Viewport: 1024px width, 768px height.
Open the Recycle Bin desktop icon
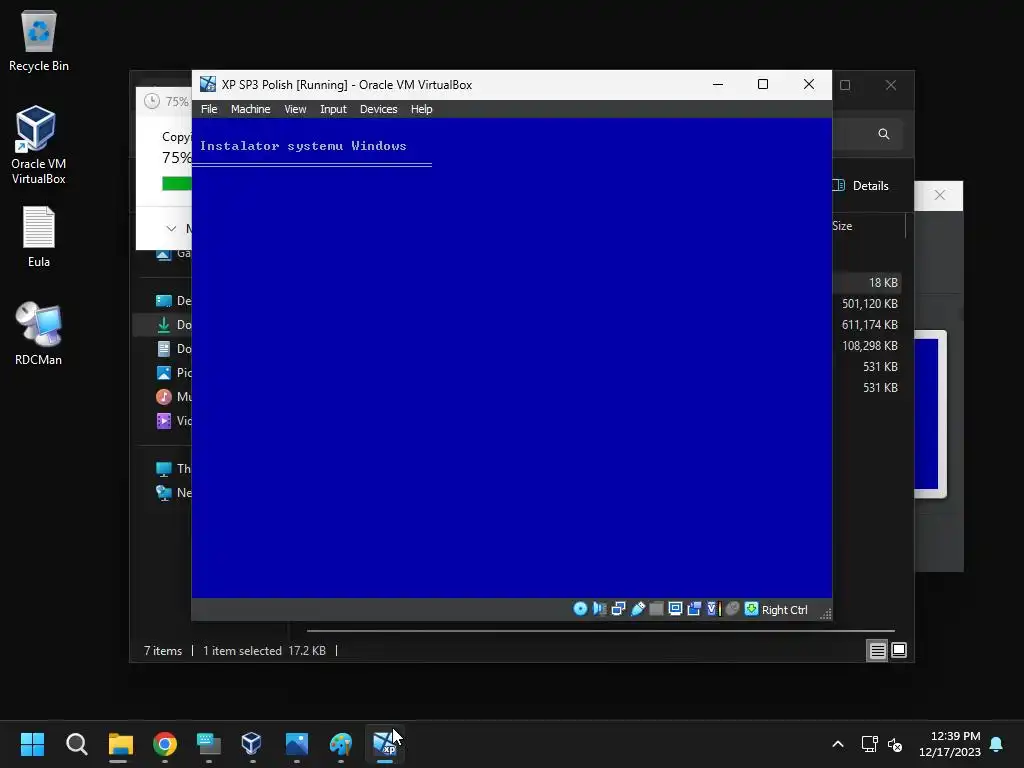[x=39, y=41]
